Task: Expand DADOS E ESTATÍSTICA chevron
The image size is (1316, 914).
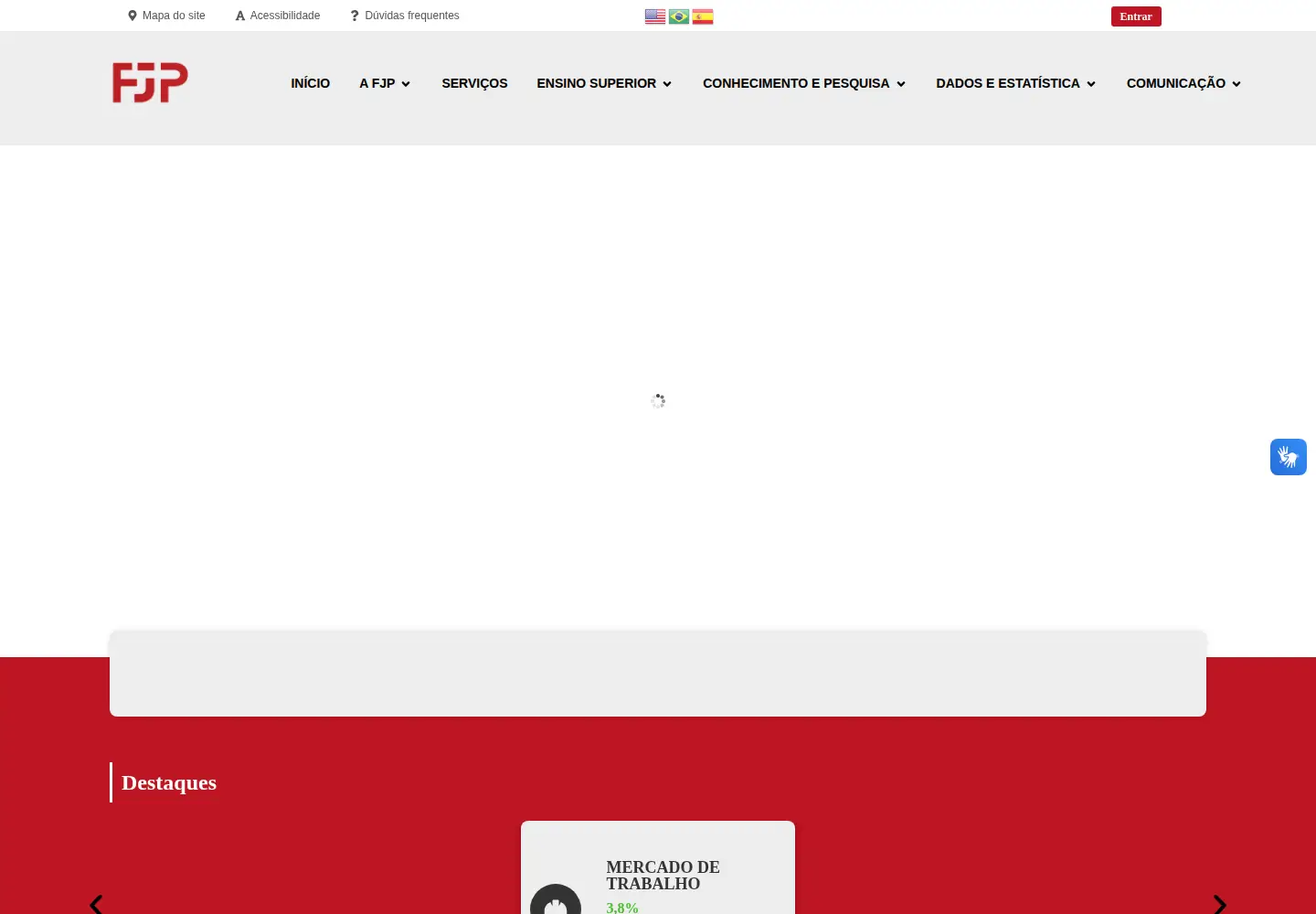Action: [1091, 84]
